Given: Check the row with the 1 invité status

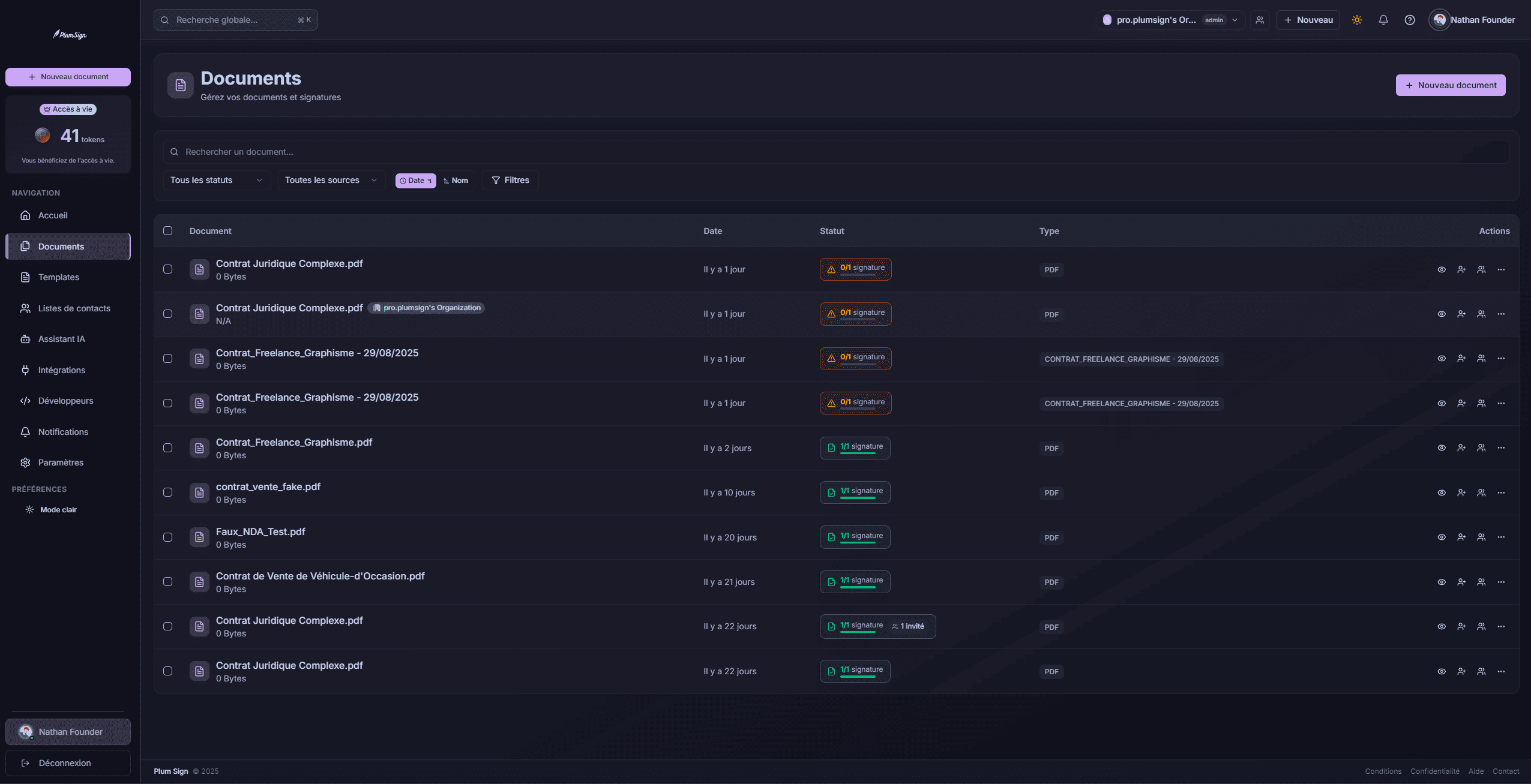Looking at the screenshot, I should point(168,627).
